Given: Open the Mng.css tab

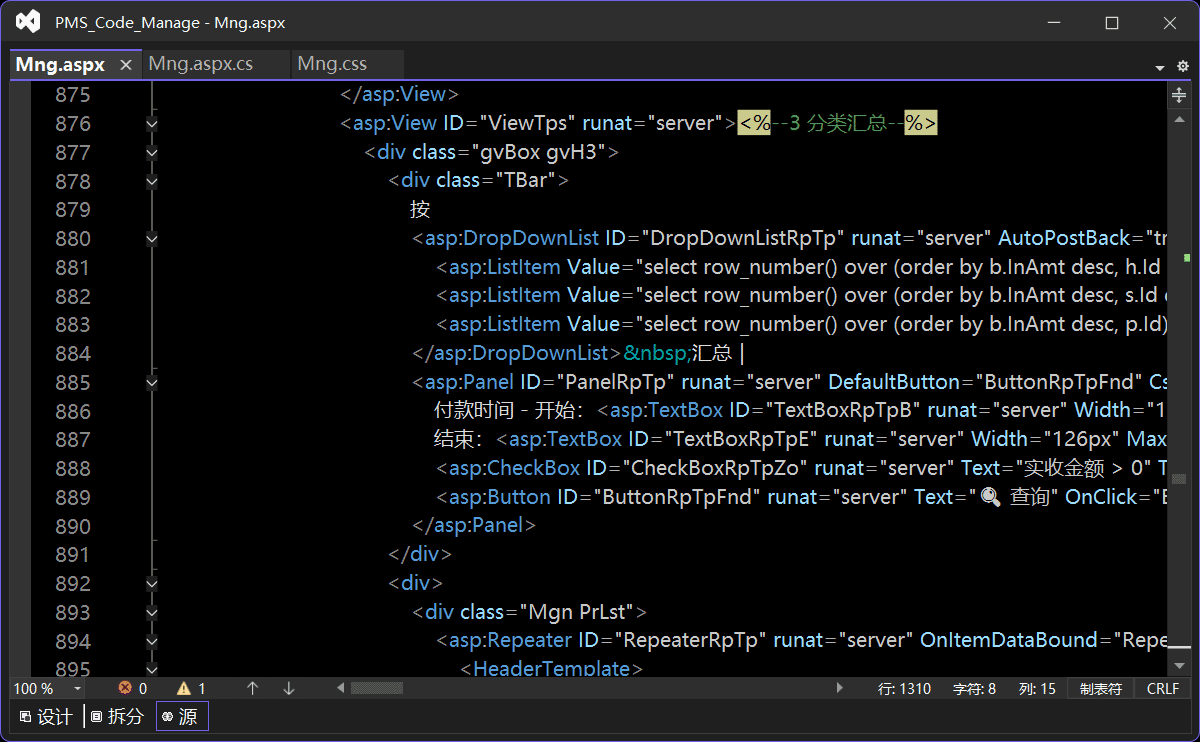Looking at the screenshot, I should (332, 64).
